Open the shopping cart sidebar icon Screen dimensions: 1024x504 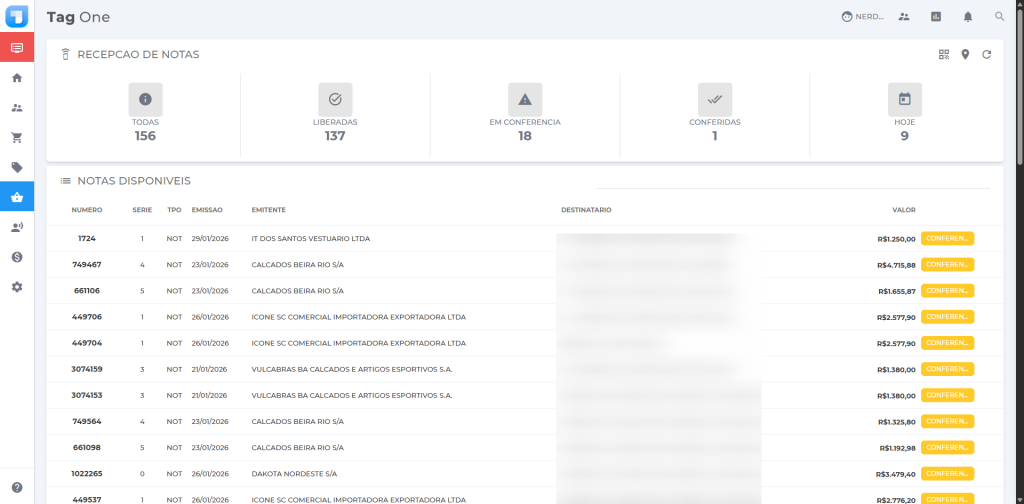point(17,137)
